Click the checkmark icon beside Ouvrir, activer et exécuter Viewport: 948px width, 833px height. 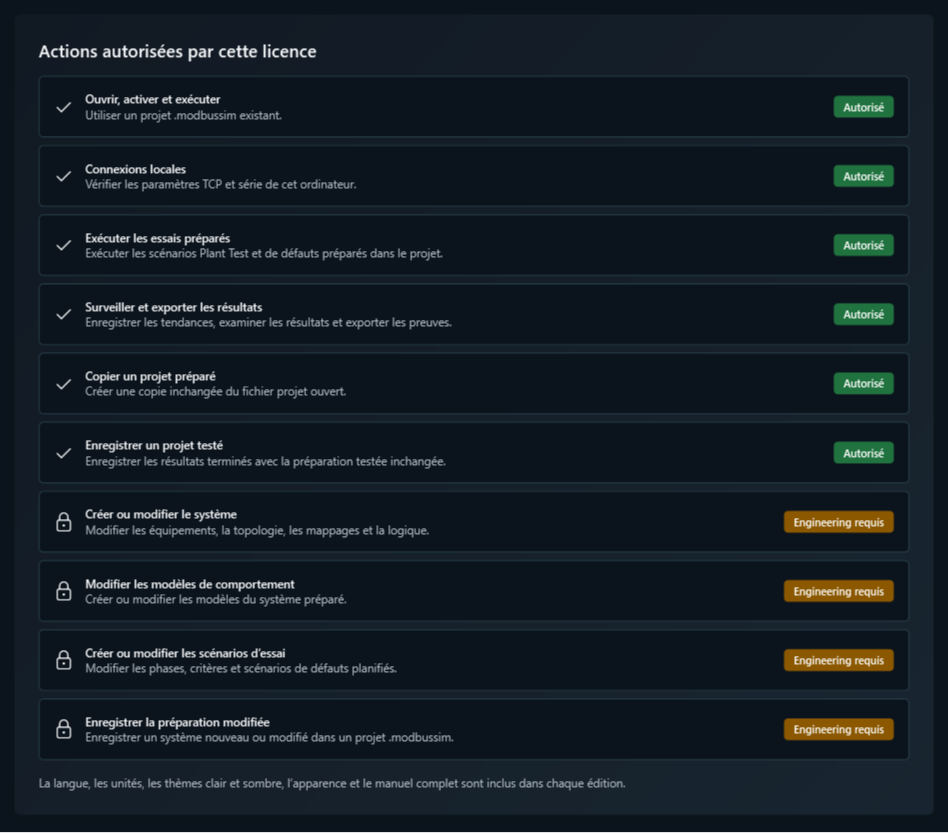(x=63, y=108)
